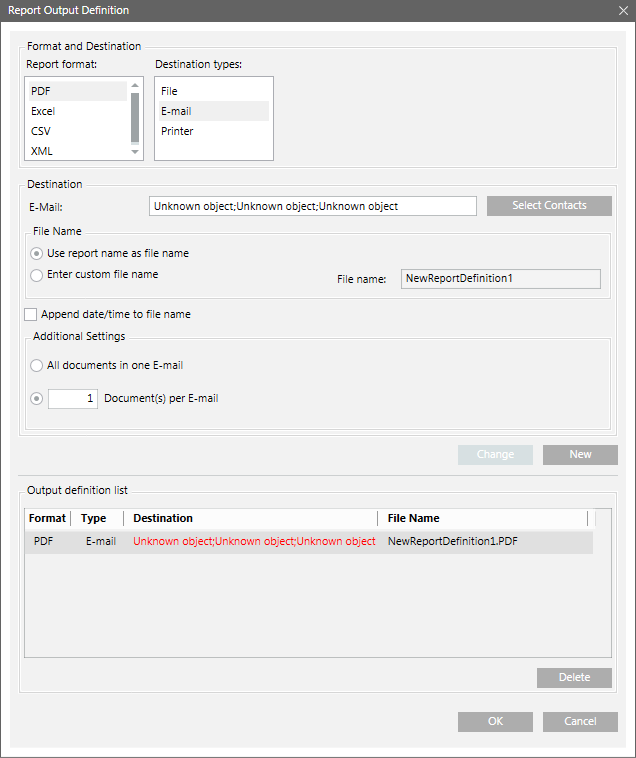Close the Report Output Definition dialog
The image size is (636, 758).
point(622,10)
